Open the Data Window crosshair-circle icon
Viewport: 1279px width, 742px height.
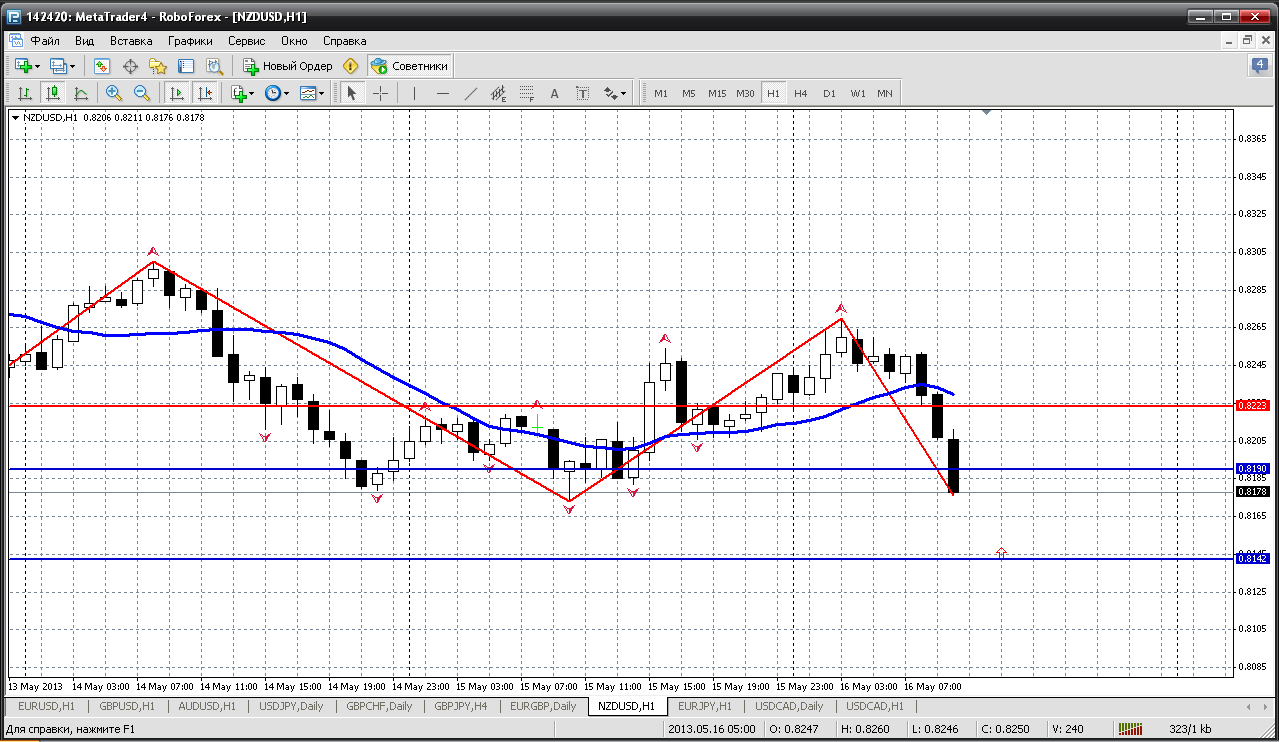coord(130,66)
